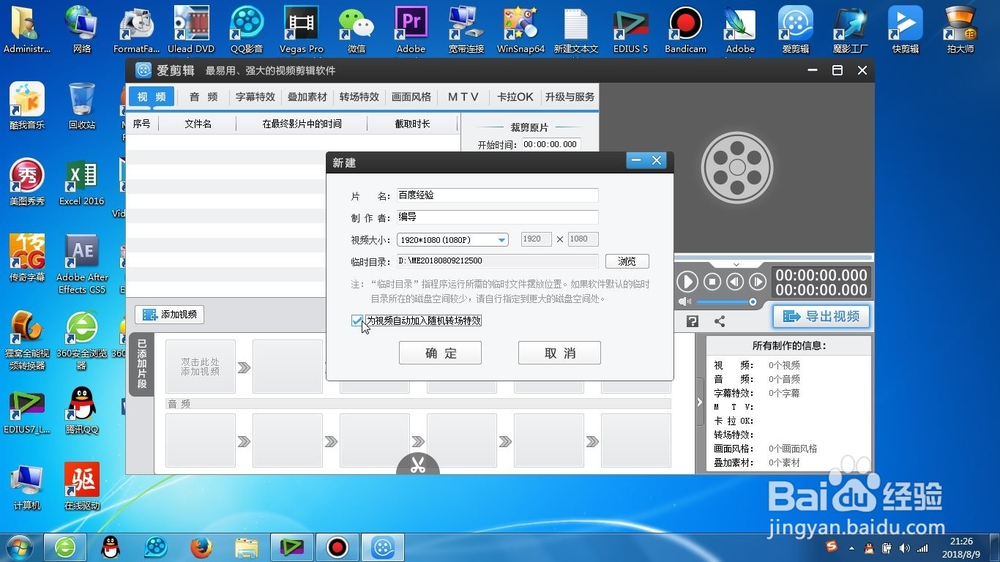Open the 升级与服务 tab
Image resolution: width=1000 pixels, height=562 pixels.
tap(570, 97)
